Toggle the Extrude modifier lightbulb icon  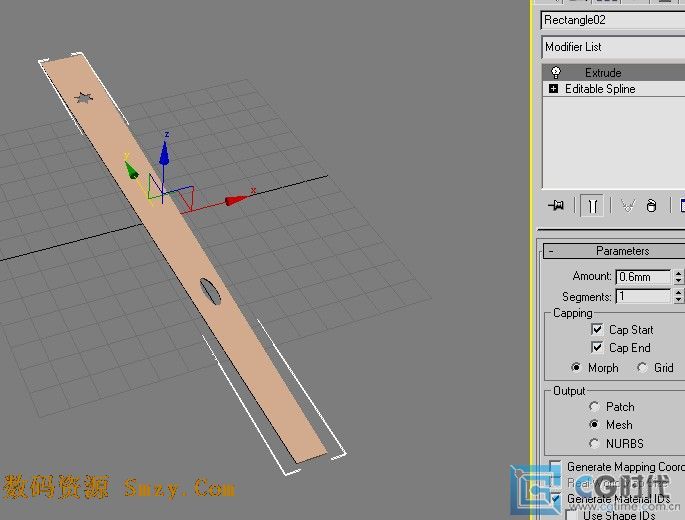click(x=554, y=73)
